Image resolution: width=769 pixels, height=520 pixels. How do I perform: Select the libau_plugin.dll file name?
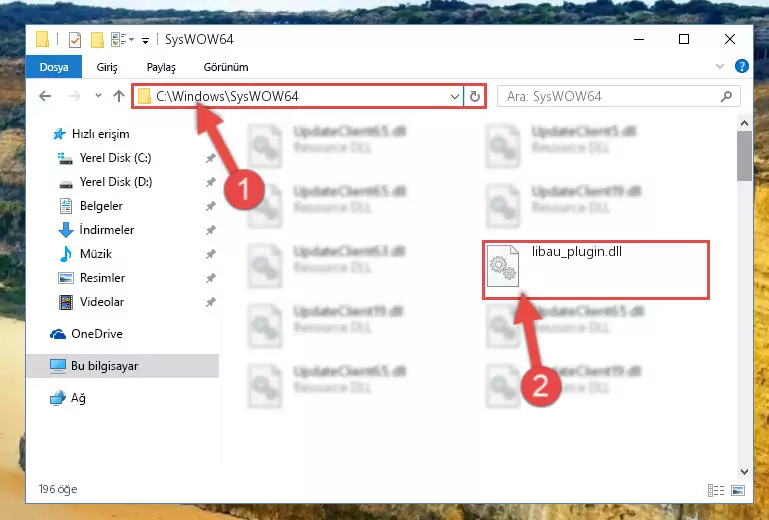[577, 252]
